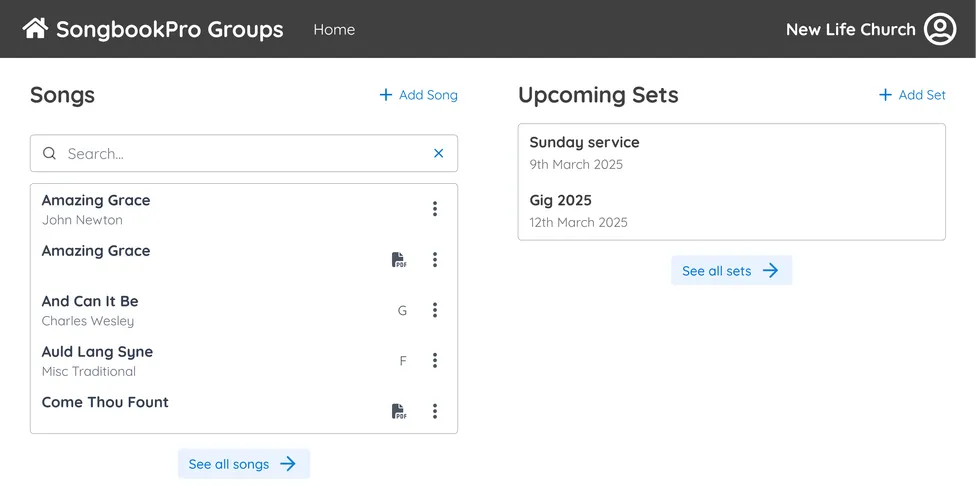
Task: Expand the Auld Lang Syne options menu
Action: [435, 361]
